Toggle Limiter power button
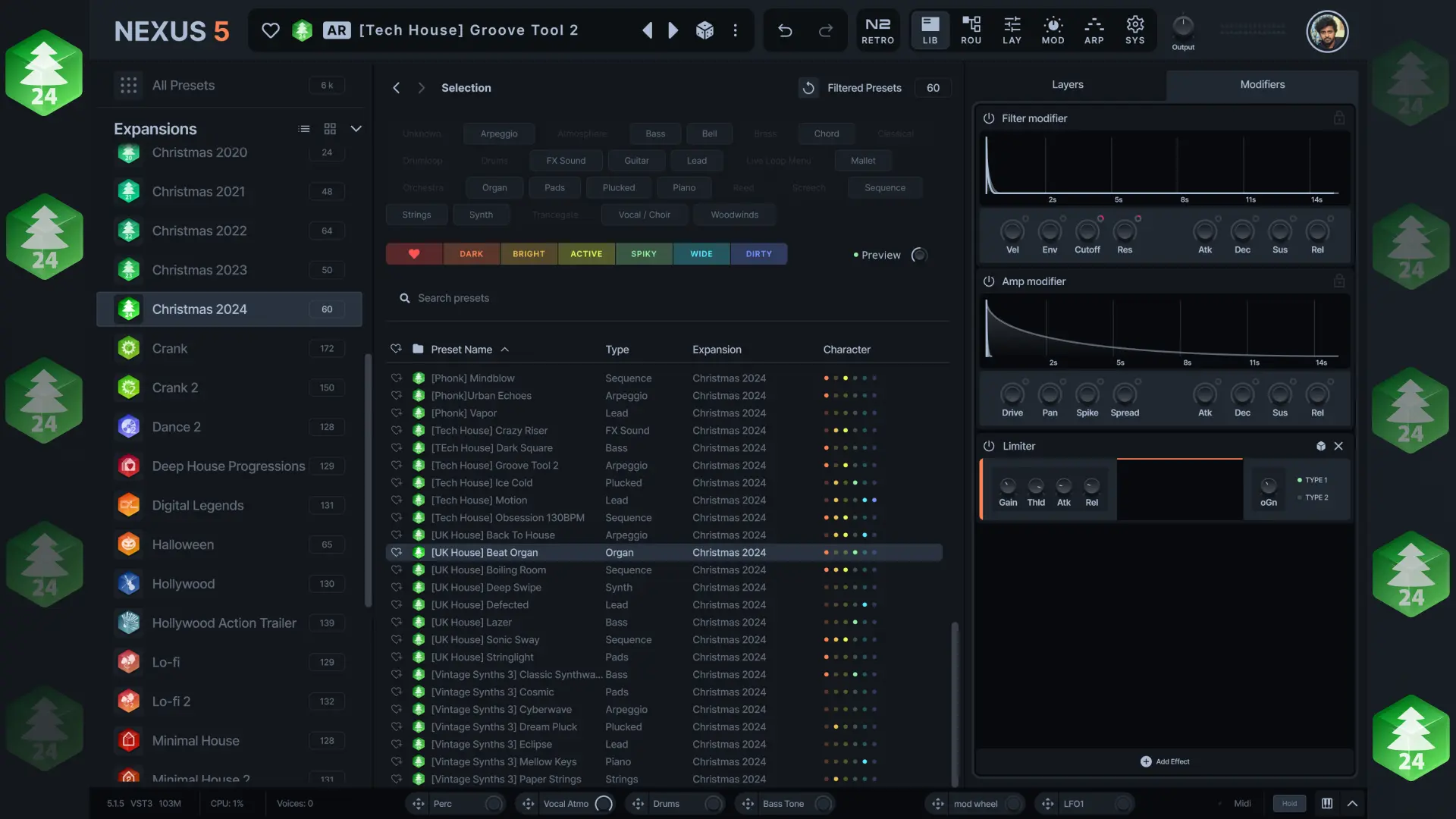 (x=989, y=446)
